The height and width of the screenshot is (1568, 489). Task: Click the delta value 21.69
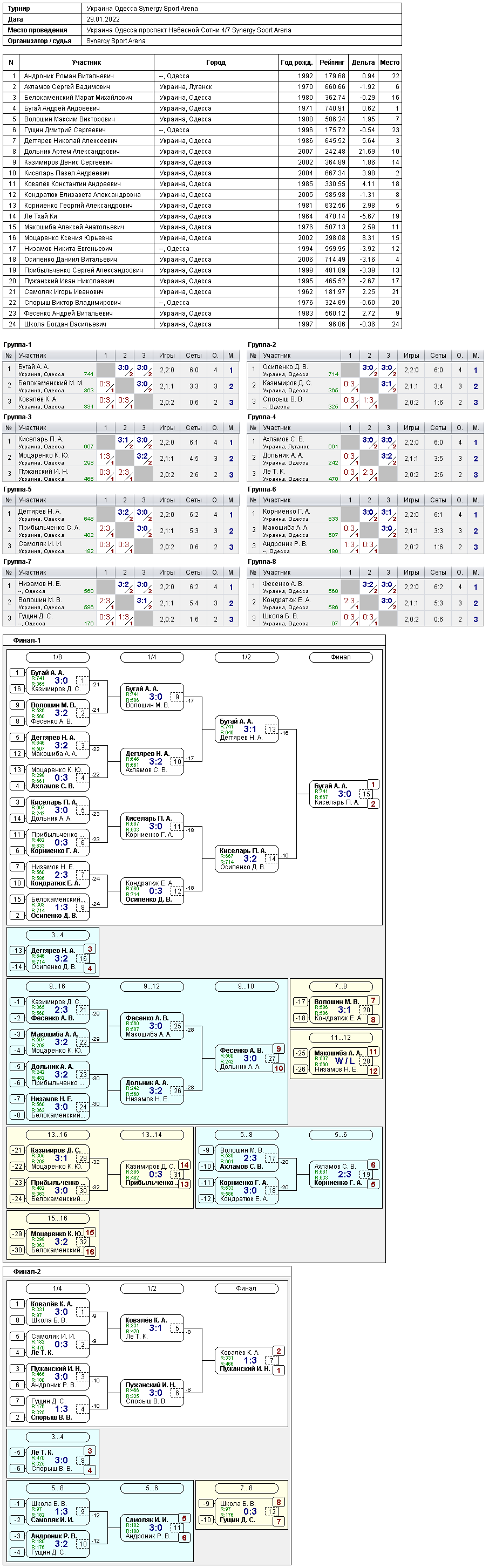click(x=366, y=152)
